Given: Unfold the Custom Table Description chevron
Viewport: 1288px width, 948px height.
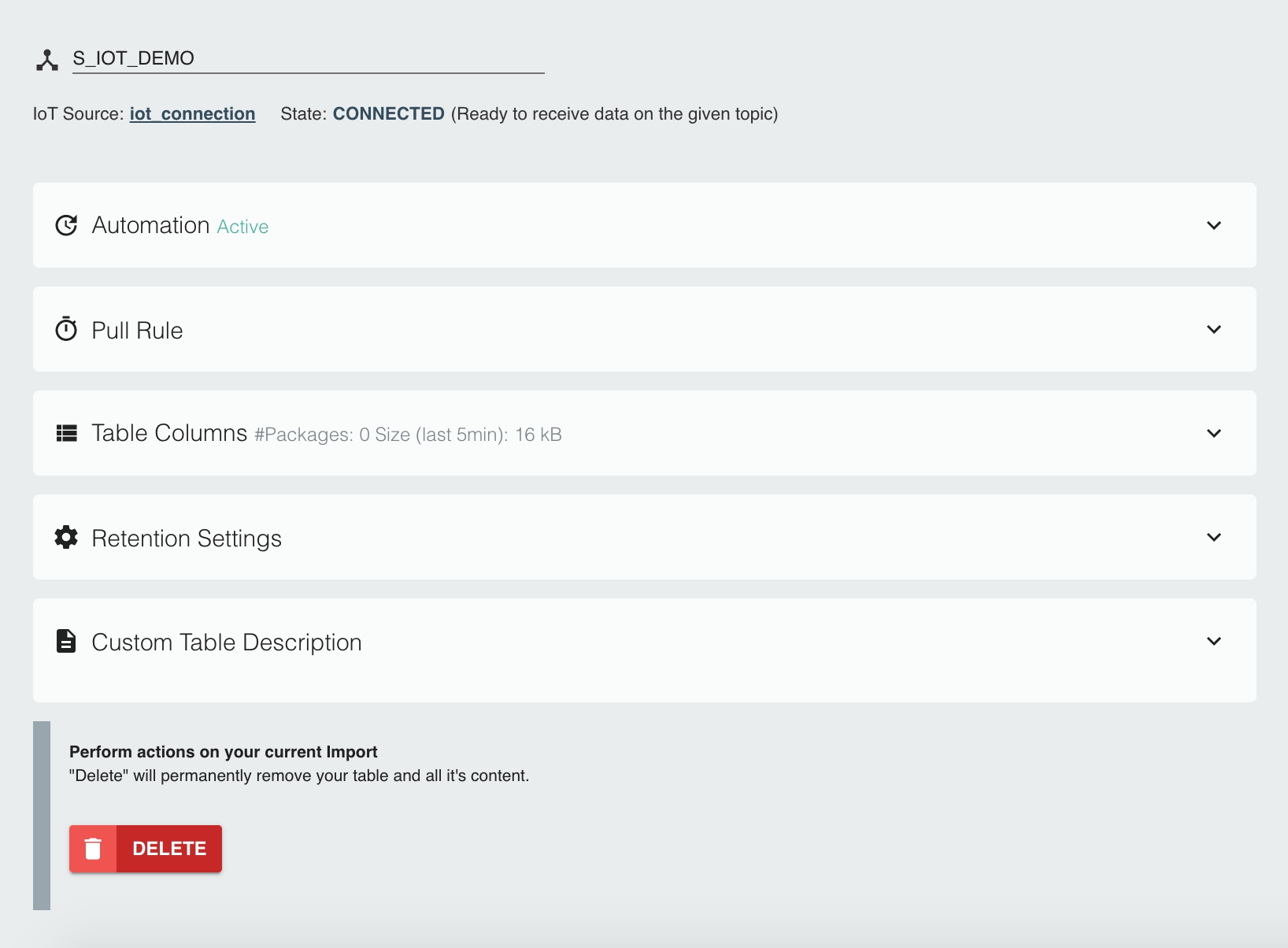Looking at the screenshot, I should [1214, 641].
